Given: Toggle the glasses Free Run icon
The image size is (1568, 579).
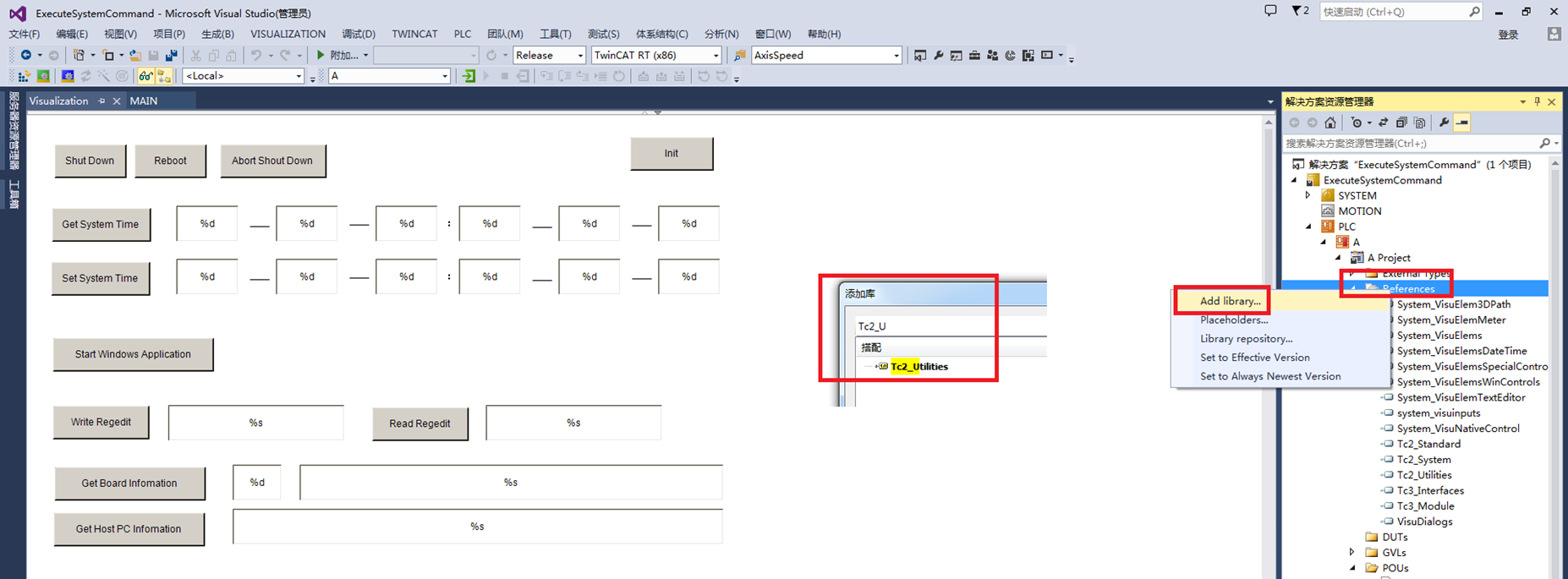Looking at the screenshot, I should 146,76.
